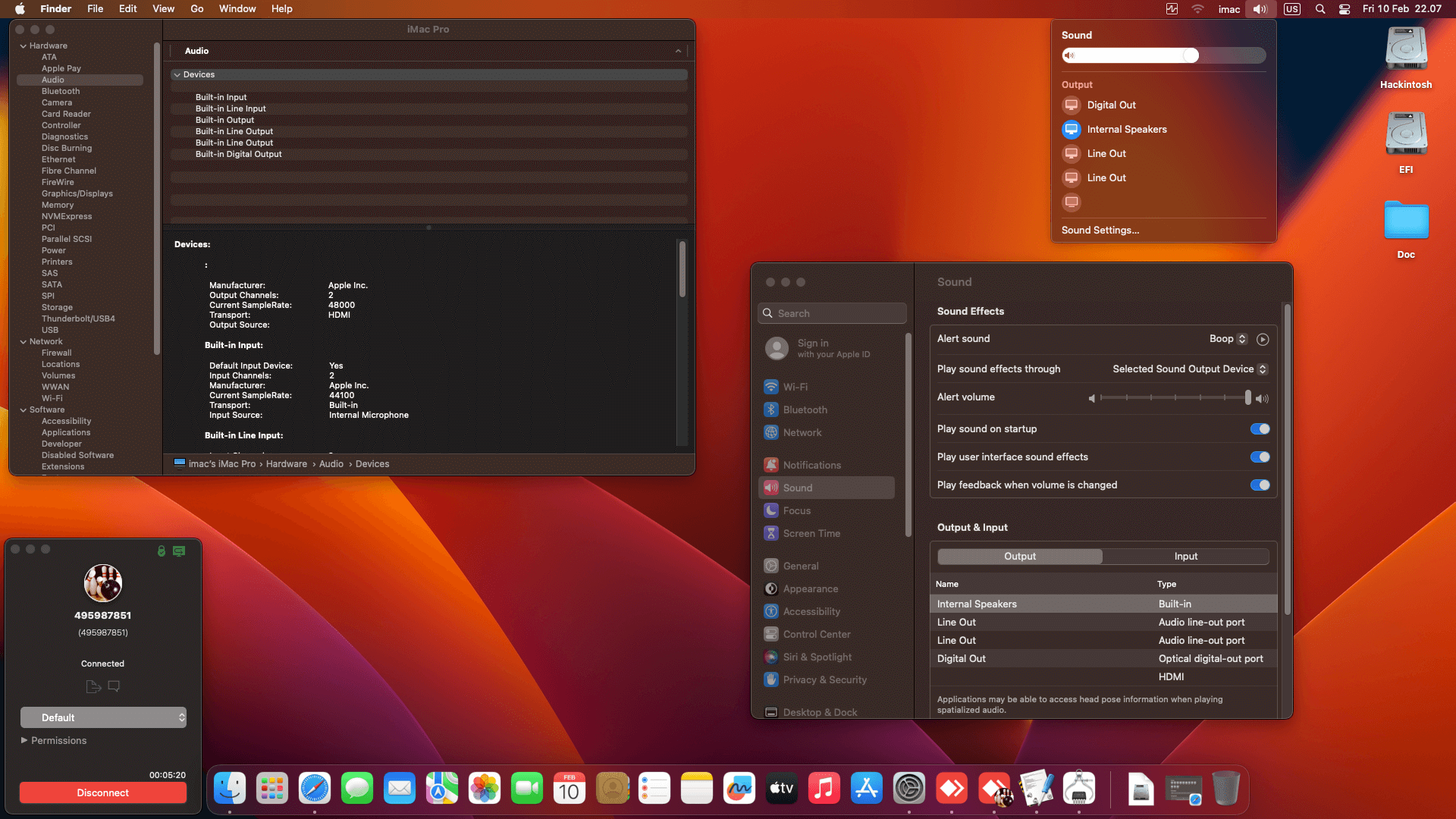Viewport: 1456px width, 819px height.
Task: Open Sound Settings link in popup
Action: 1100,231
